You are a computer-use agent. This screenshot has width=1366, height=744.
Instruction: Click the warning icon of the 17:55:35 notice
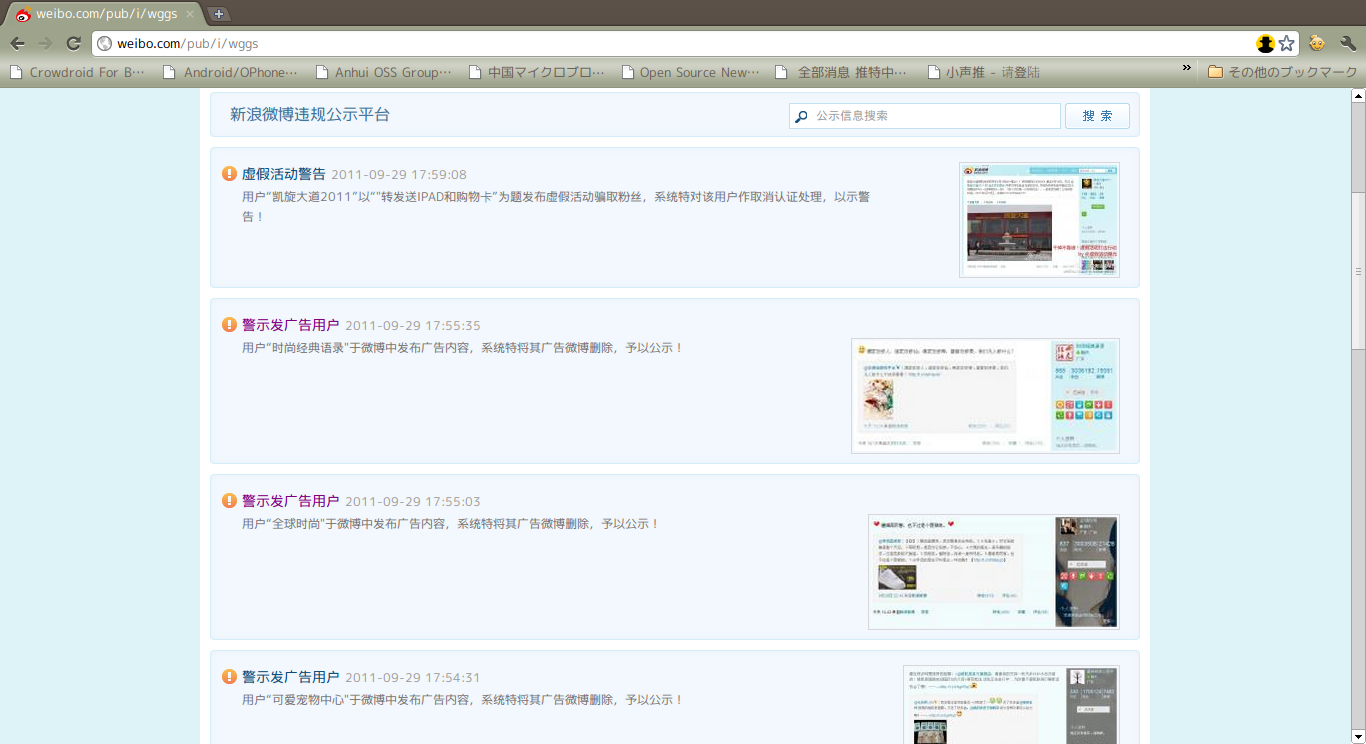pyautogui.click(x=229, y=325)
